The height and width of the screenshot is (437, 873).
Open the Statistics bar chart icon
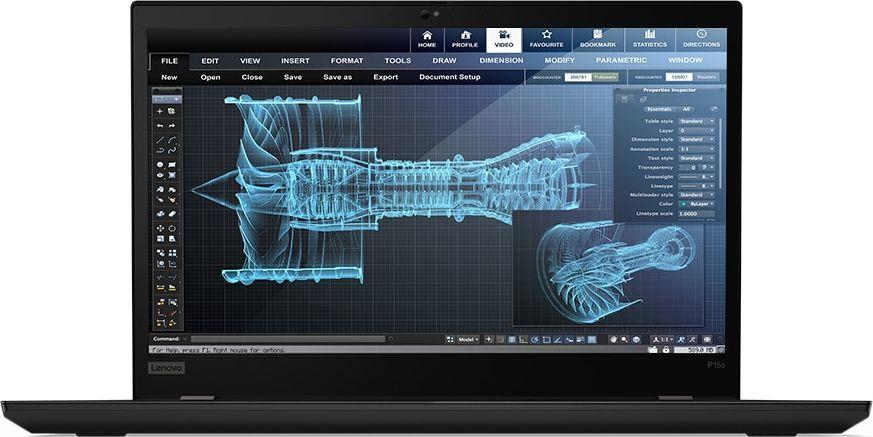tap(650, 39)
